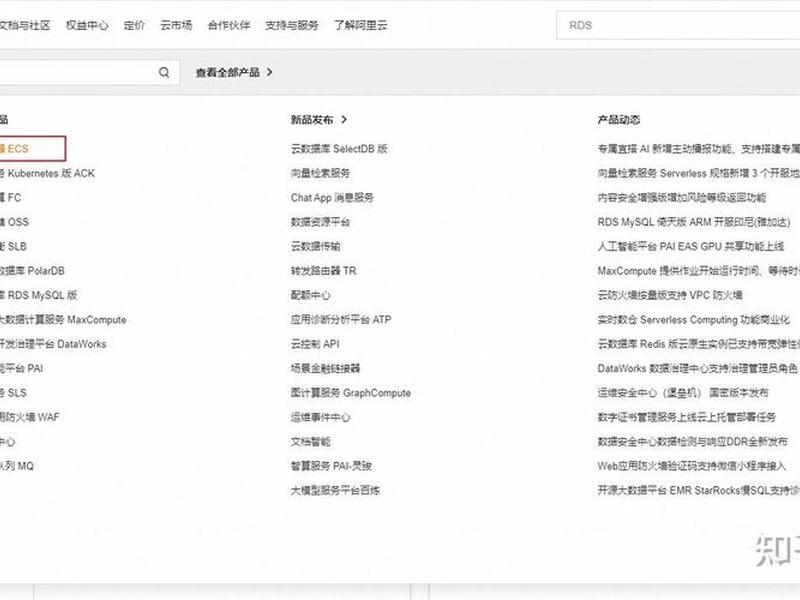Open 运维事件中心 link

(320, 417)
